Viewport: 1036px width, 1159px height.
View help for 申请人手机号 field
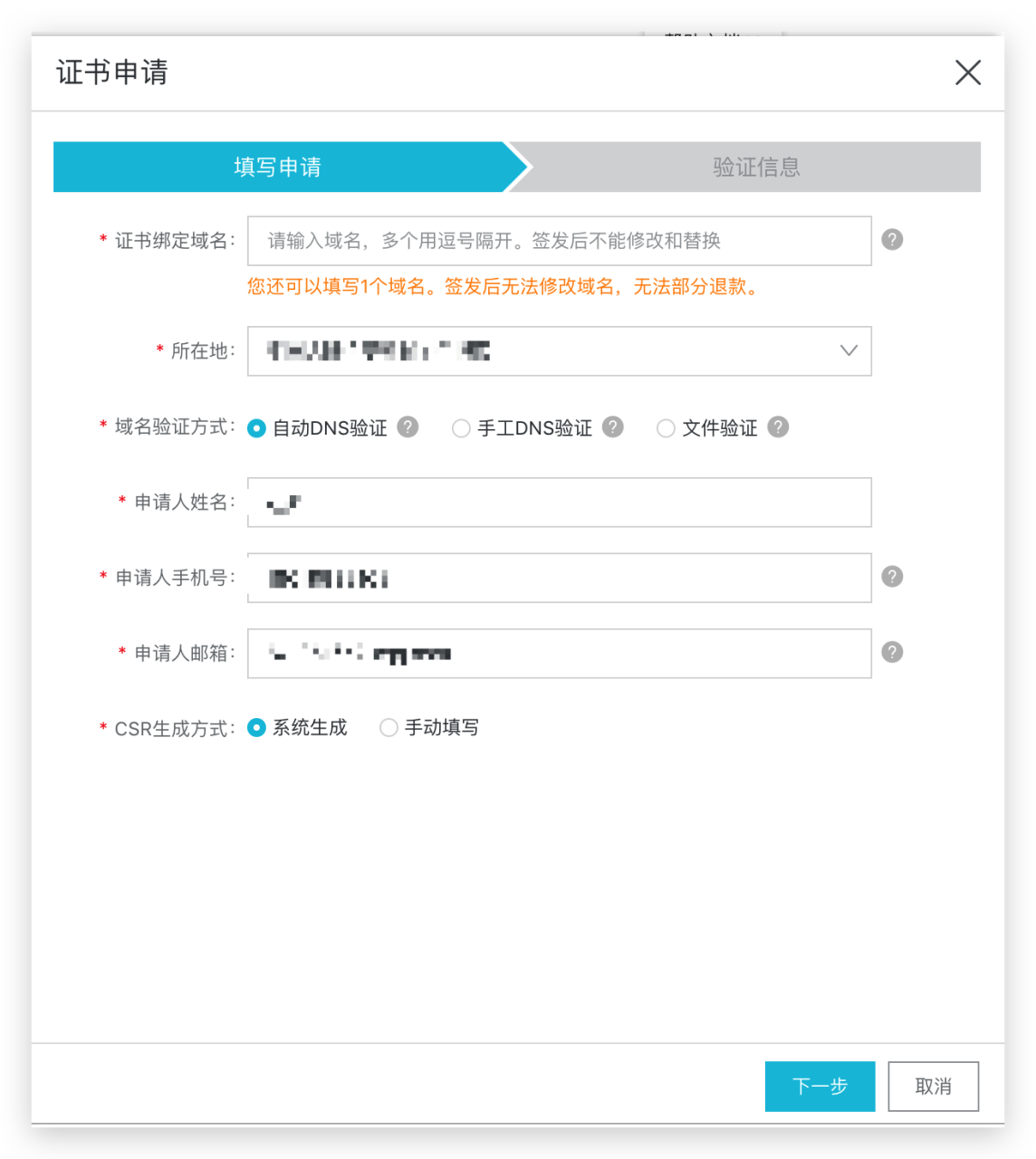(892, 576)
